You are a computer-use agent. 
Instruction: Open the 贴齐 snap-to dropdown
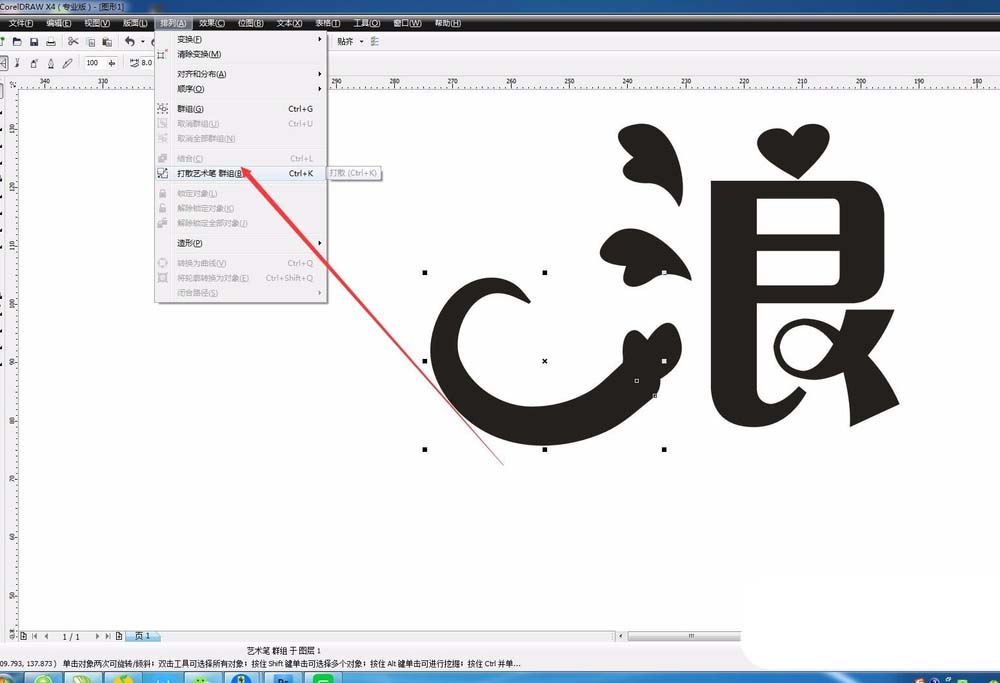(361, 41)
